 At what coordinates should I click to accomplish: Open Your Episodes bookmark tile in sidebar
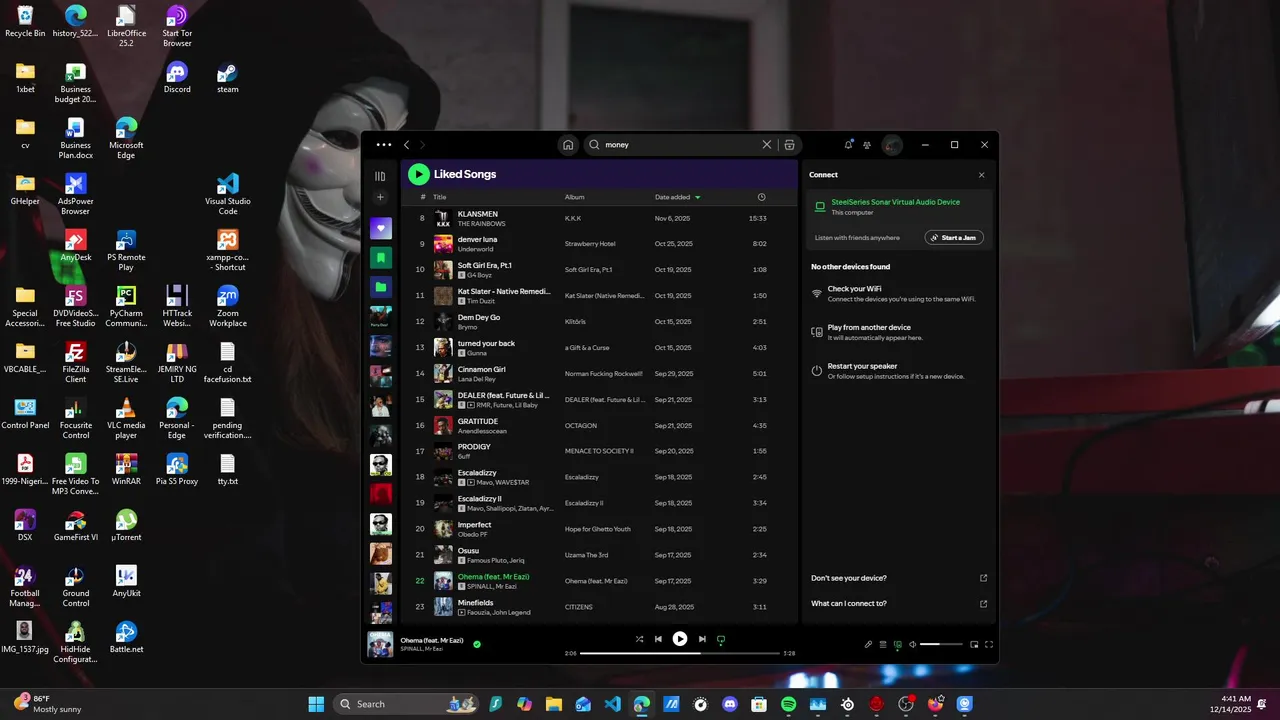click(x=380, y=258)
